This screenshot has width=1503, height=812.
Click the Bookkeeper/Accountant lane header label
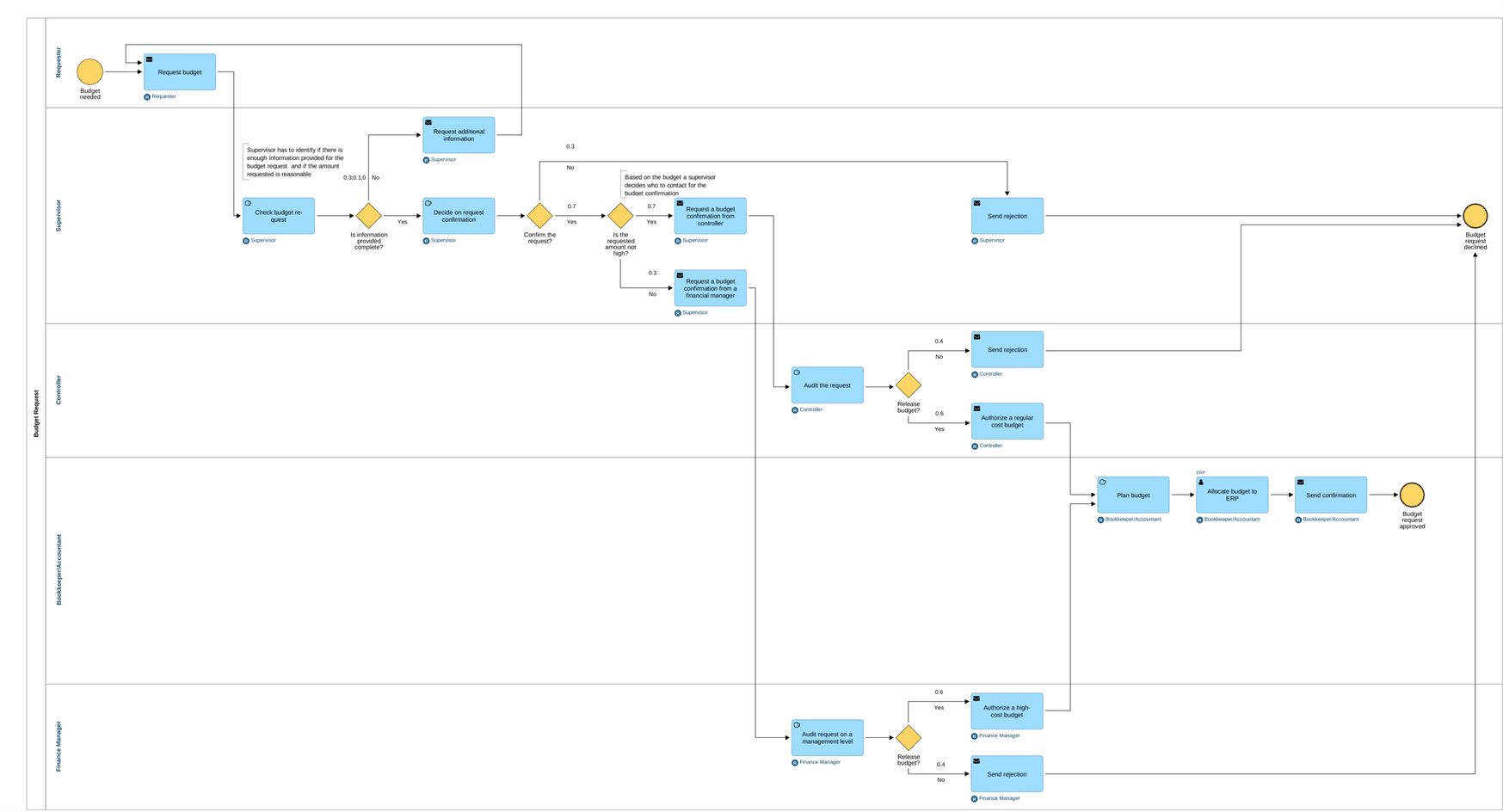59,569
